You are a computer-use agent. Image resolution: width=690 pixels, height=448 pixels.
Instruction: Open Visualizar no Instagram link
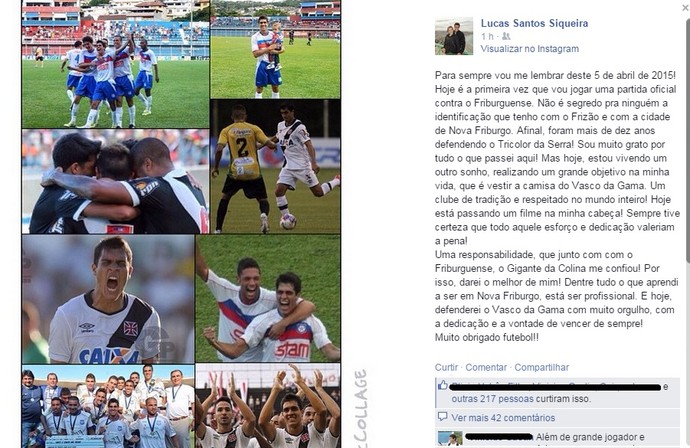[x=529, y=49]
